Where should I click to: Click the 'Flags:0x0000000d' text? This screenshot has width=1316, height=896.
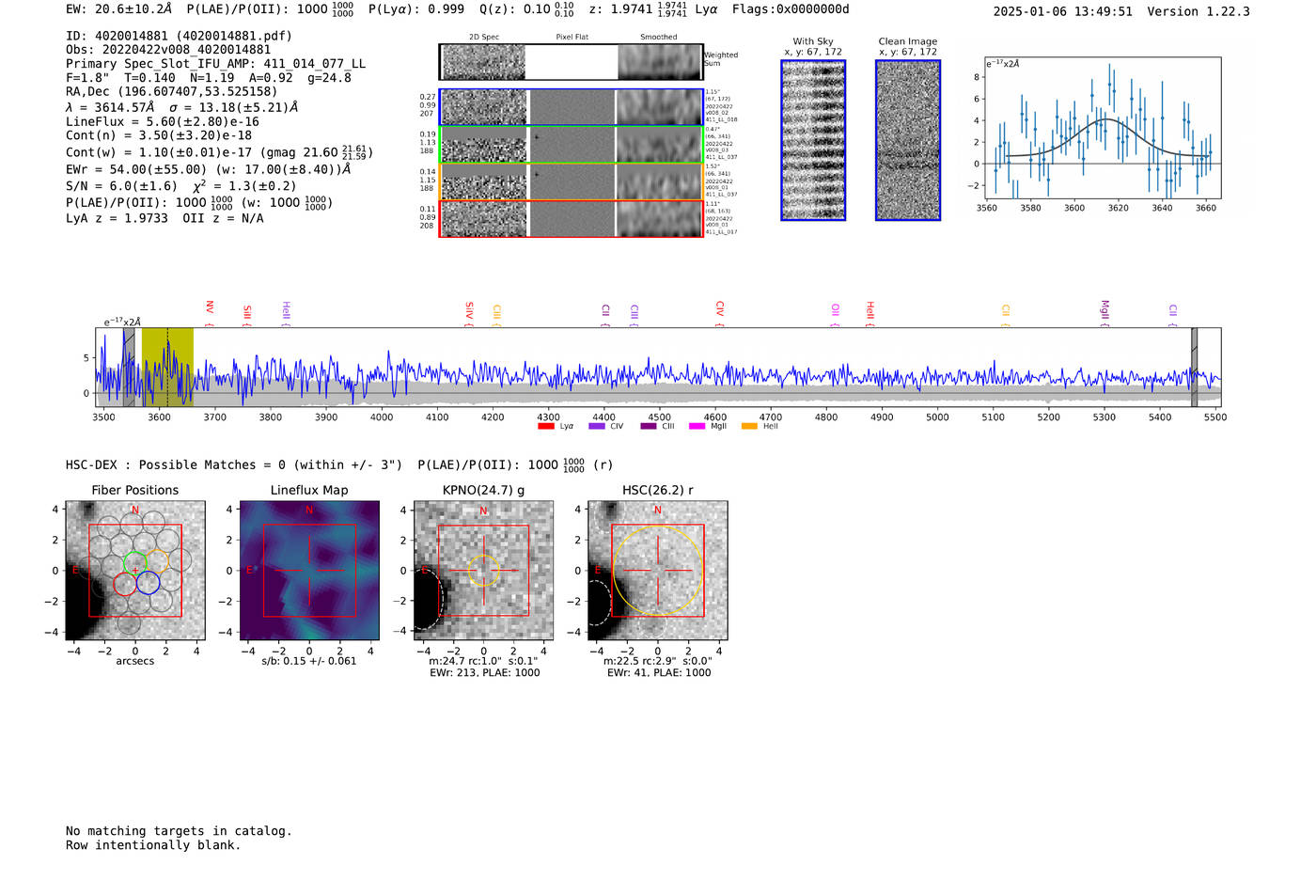click(791, 9)
